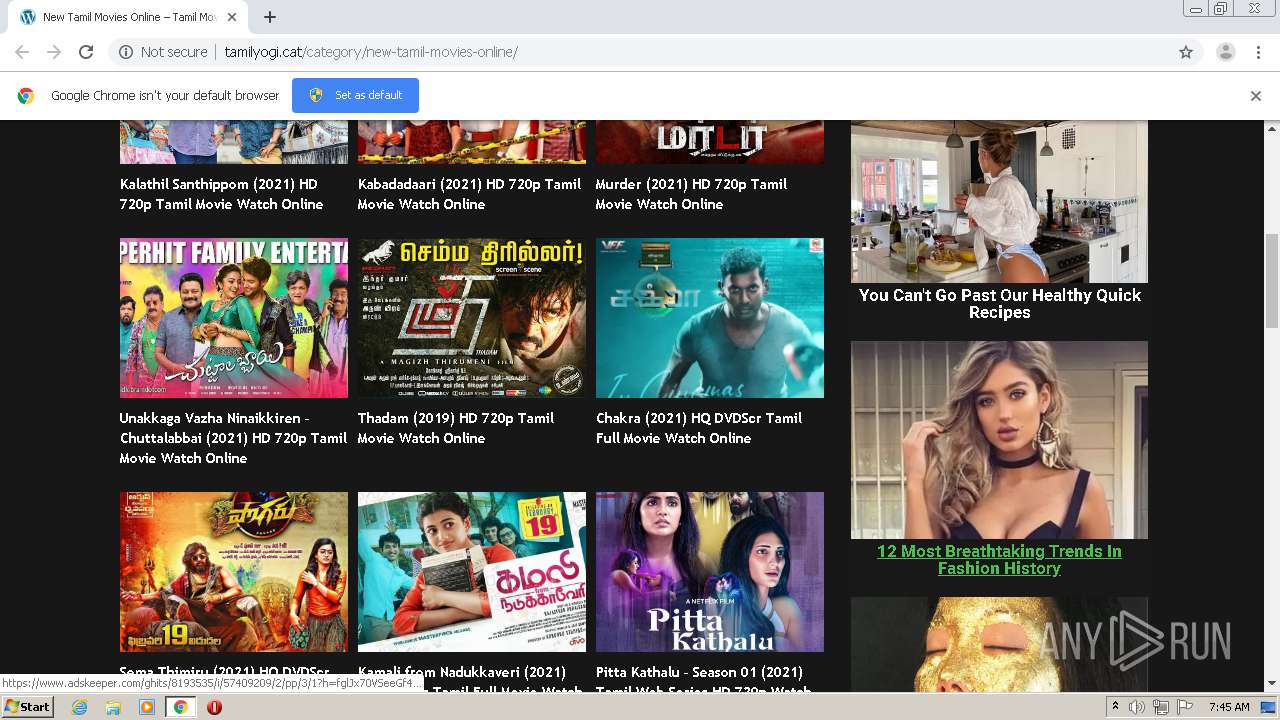Open the volume speaker tray icon
Viewport: 1280px width, 720px height.
[1137, 707]
